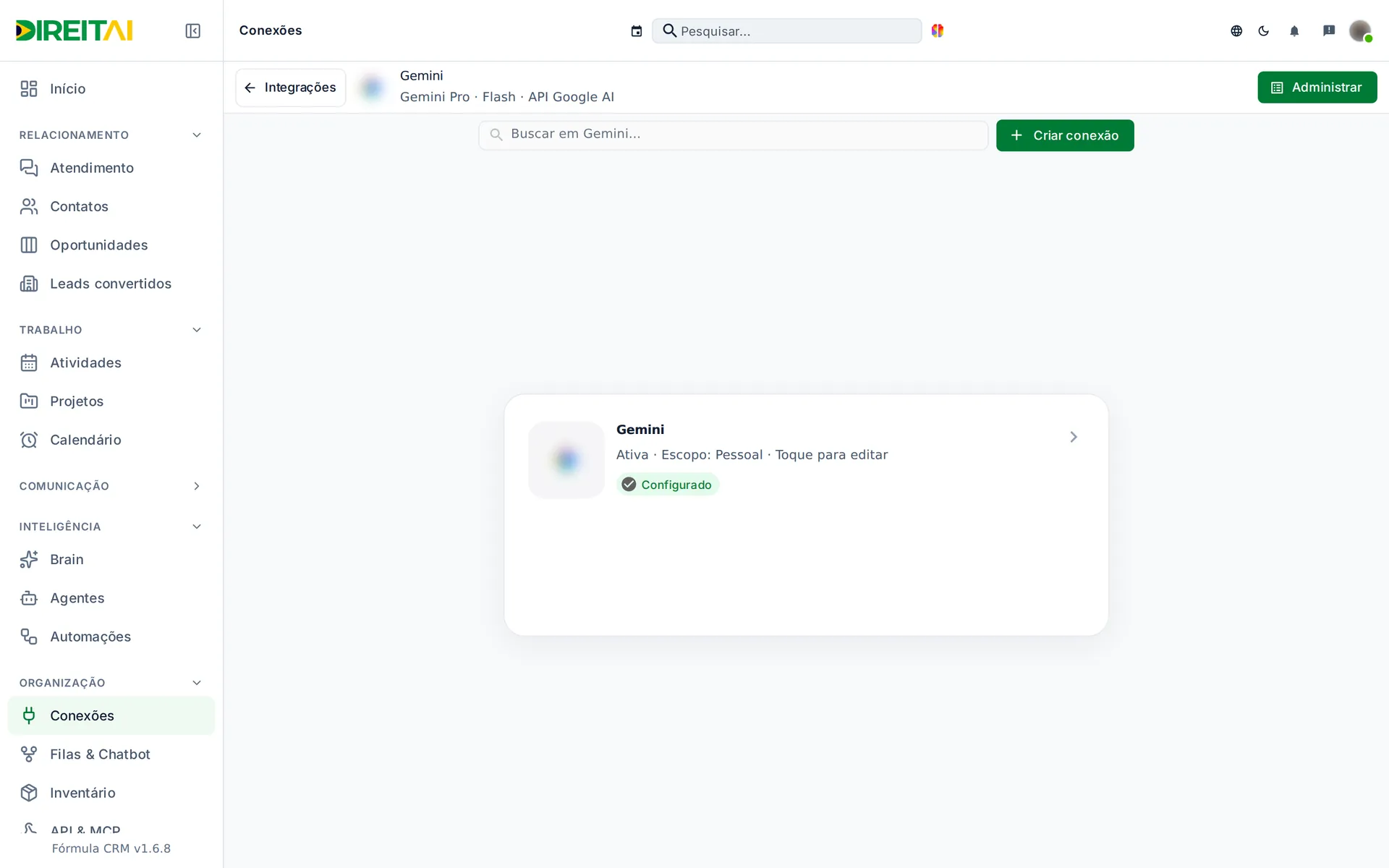Click Criar conexão button
Image resolution: width=1389 pixels, height=868 pixels.
point(1065,135)
